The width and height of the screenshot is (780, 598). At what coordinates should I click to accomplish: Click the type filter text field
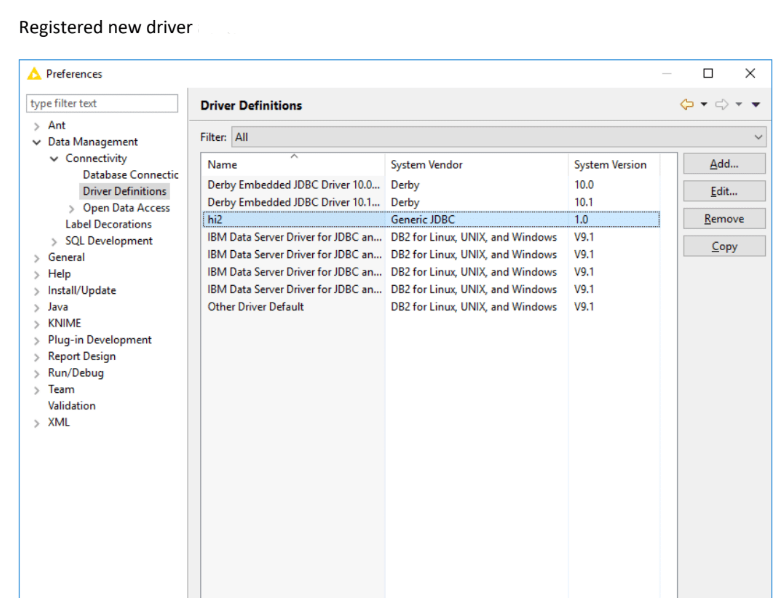point(102,104)
